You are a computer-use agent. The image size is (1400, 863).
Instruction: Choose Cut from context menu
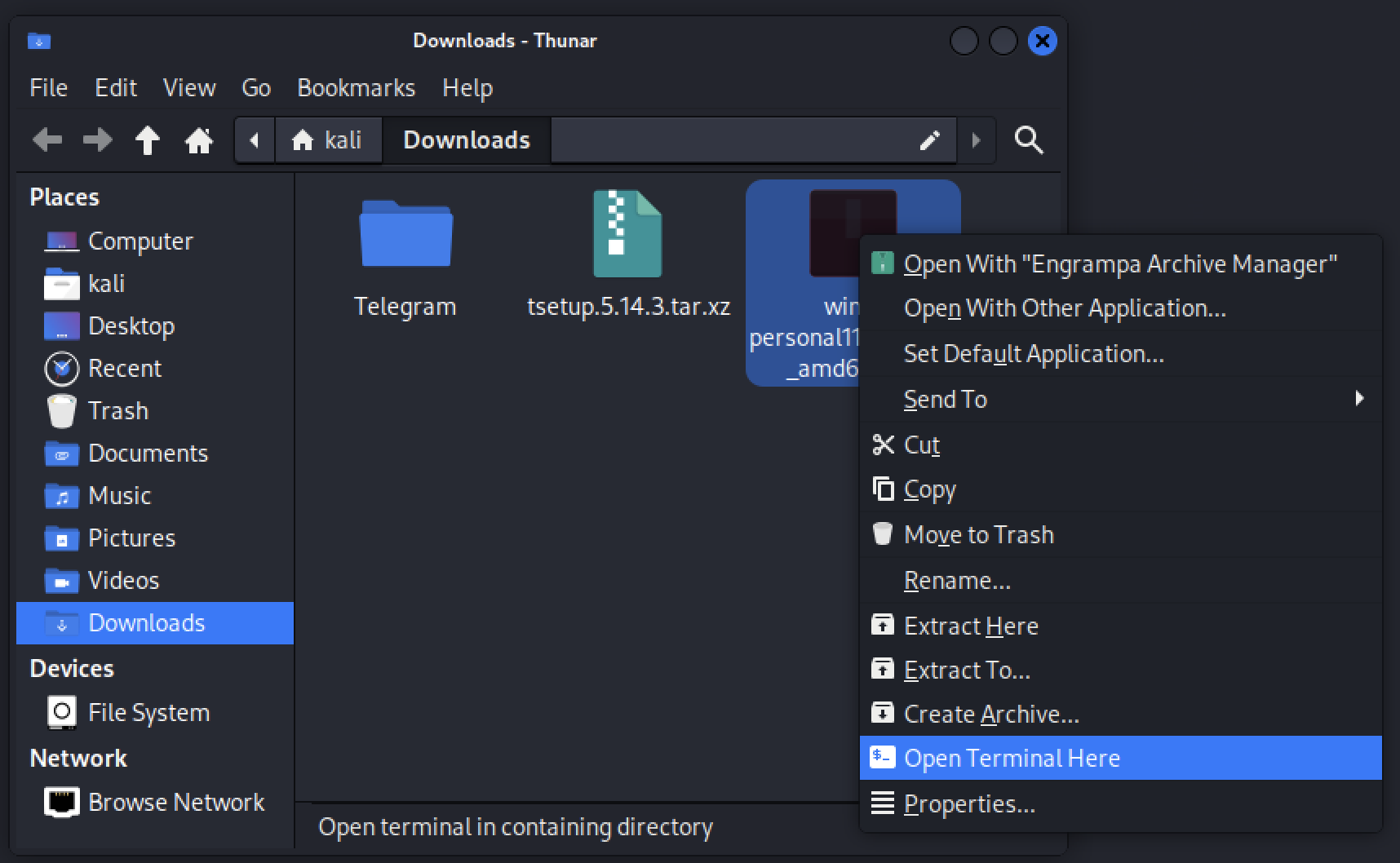(x=1121, y=445)
